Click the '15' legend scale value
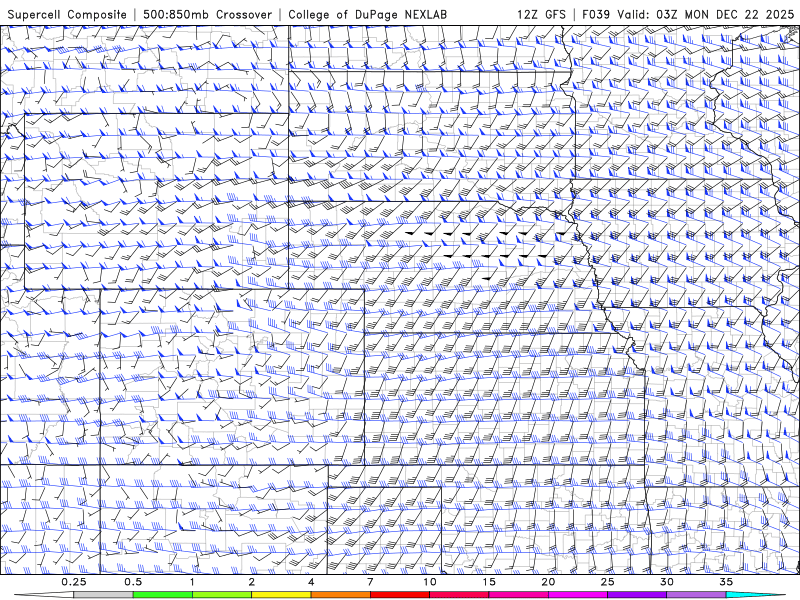Screen dimensions: 800x600 tap(489, 582)
